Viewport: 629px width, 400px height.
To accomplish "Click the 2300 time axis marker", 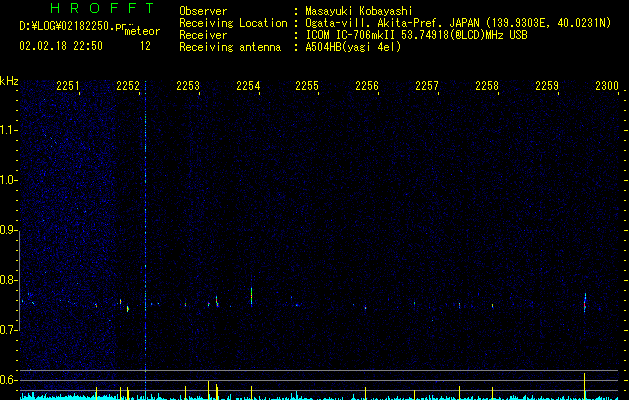I will click(x=607, y=85).
